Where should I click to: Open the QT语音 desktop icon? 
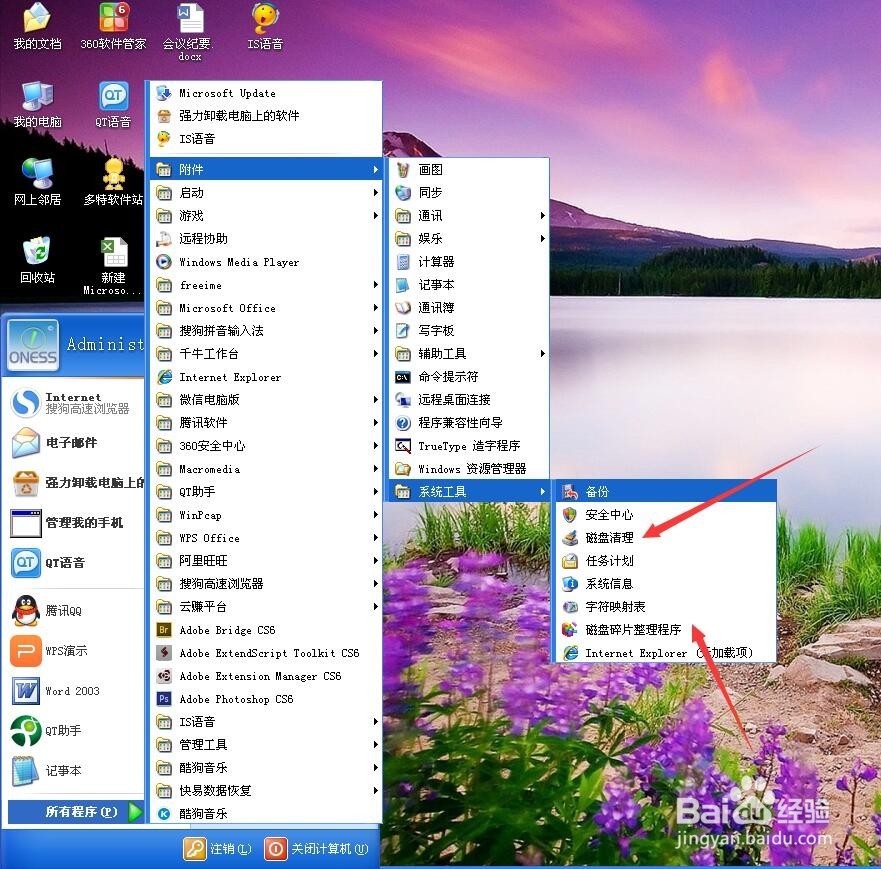(113, 105)
